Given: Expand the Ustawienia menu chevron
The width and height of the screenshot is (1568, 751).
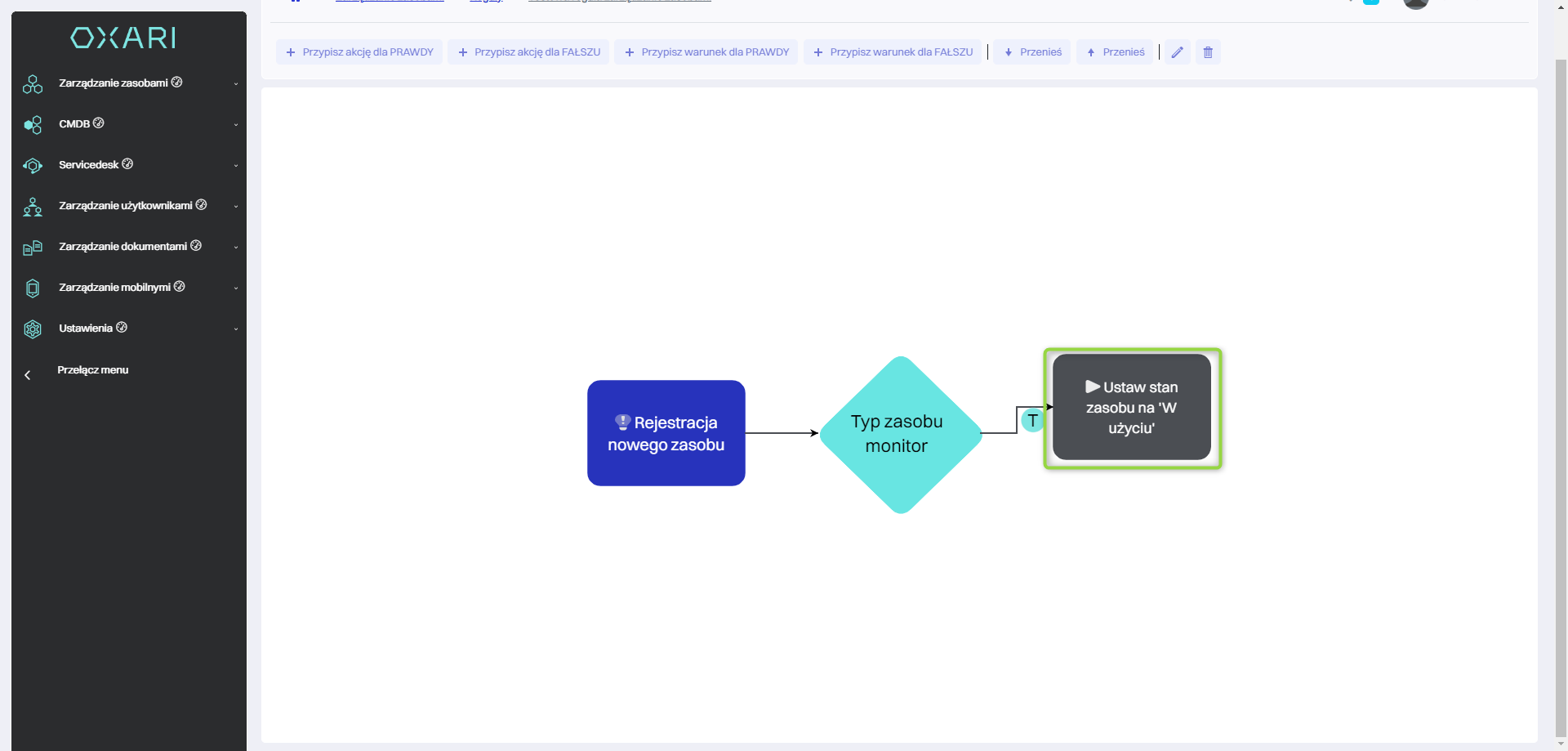Looking at the screenshot, I should 236,329.
